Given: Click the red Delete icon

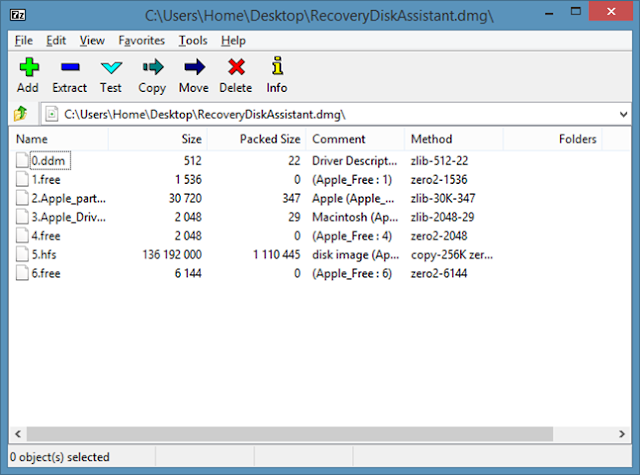Looking at the screenshot, I should click(236, 68).
